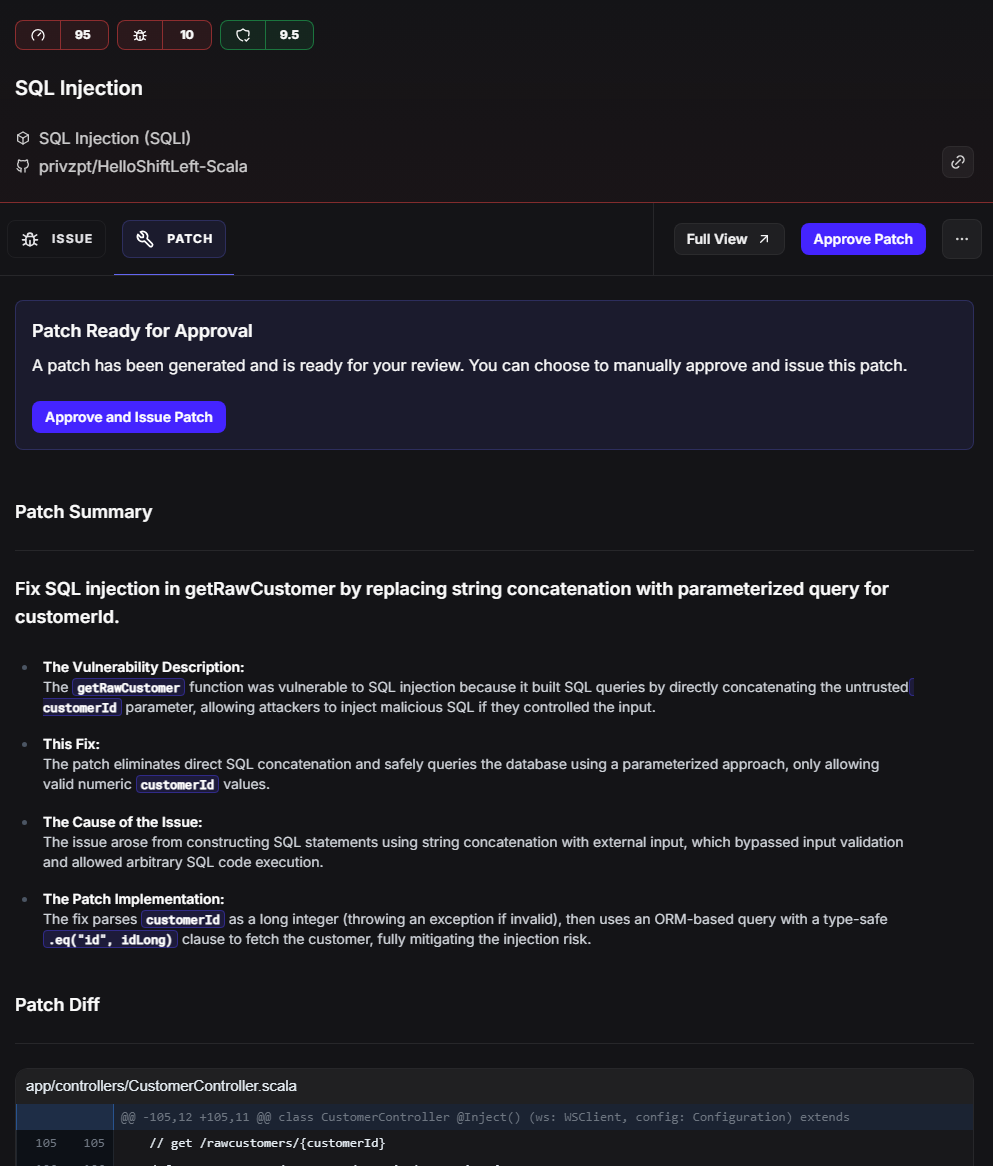Click Approve and Issue Patch
The width and height of the screenshot is (993, 1166).
pos(129,417)
